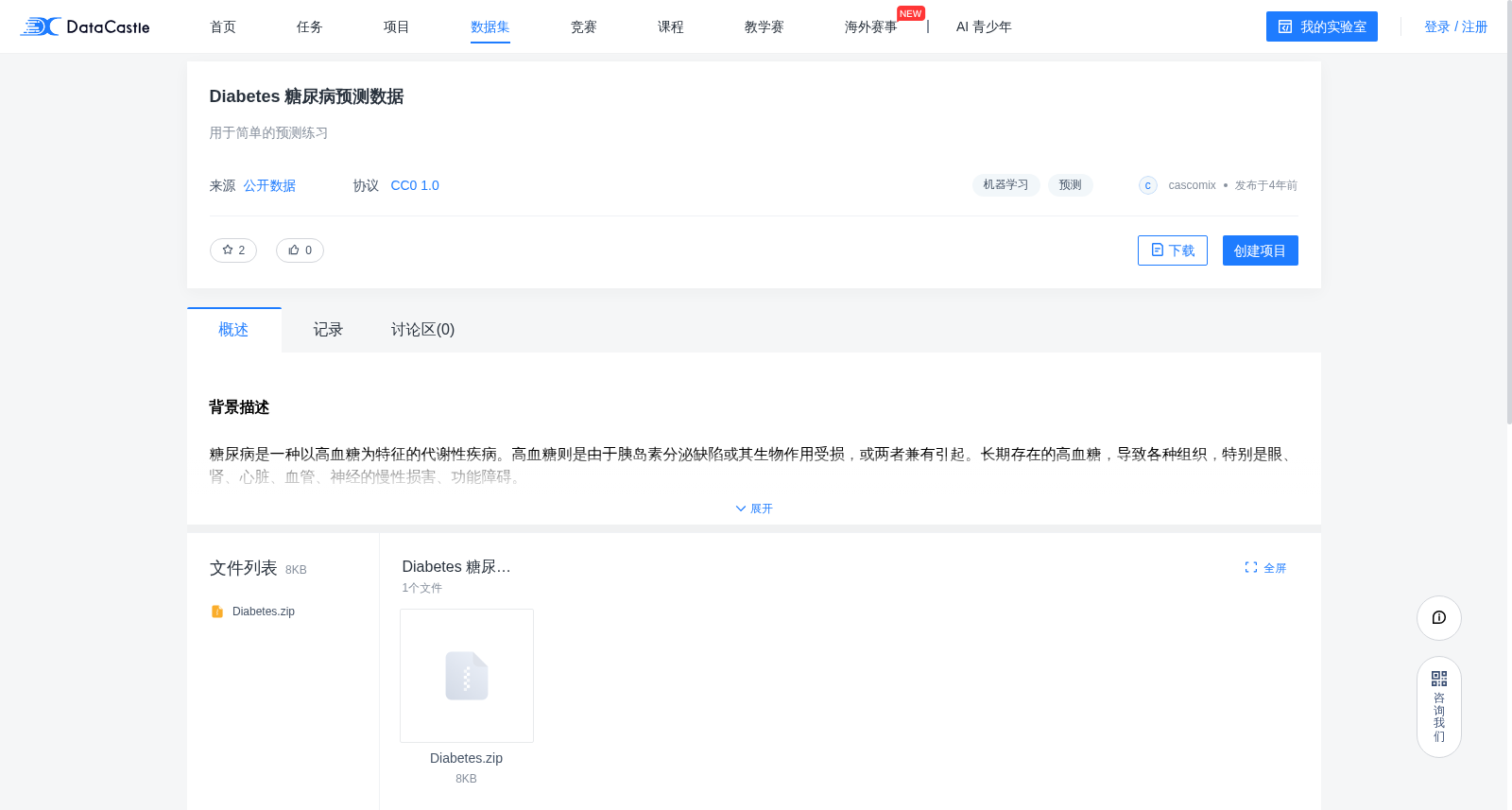Image resolution: width=1512 pixels, height=810 pixels.
Task: Open the 竞赛 menu item
Action: click(x=584, y=26)
